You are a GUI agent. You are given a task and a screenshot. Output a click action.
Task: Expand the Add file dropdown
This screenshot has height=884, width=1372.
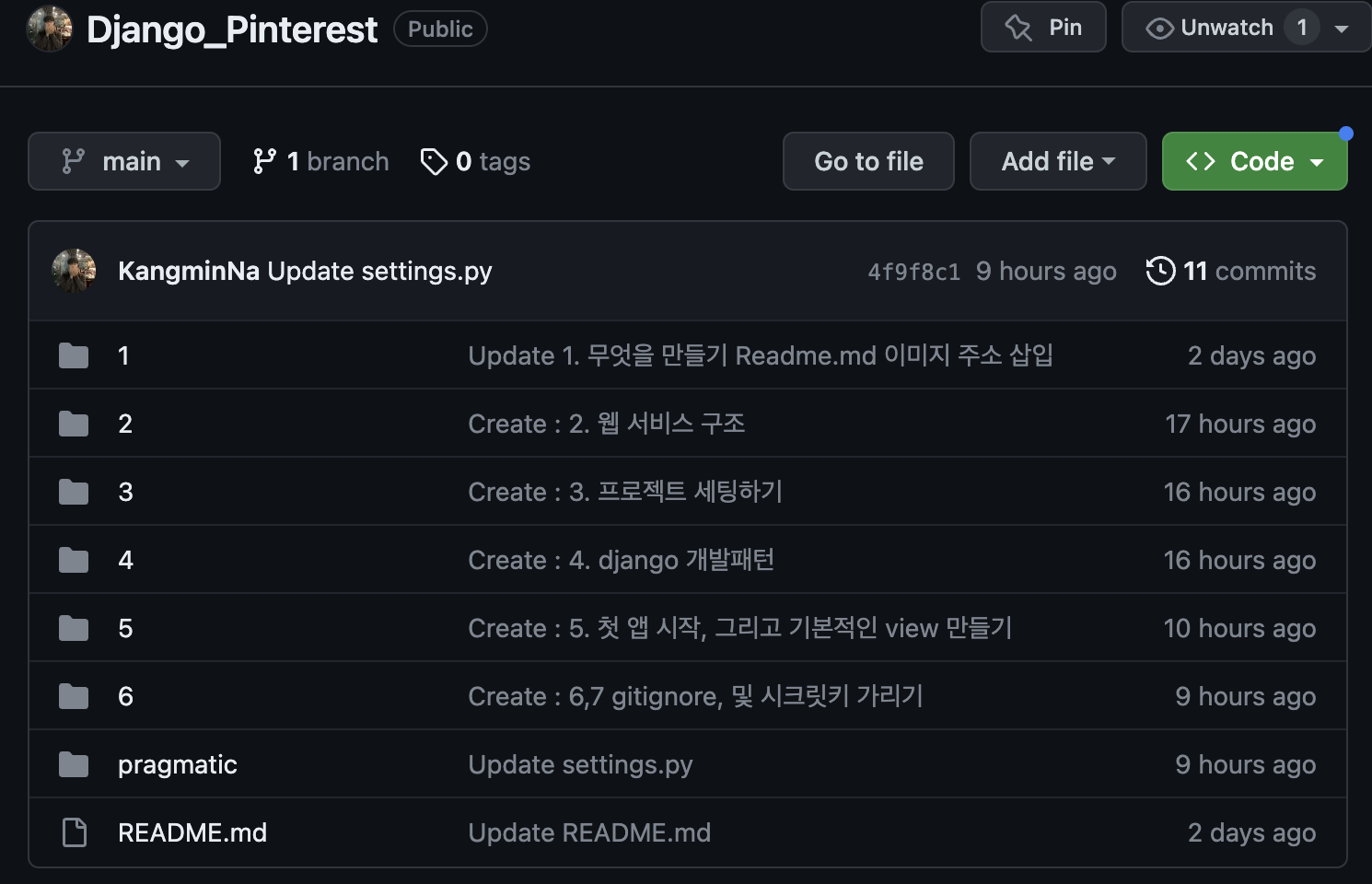(1058, 161)
